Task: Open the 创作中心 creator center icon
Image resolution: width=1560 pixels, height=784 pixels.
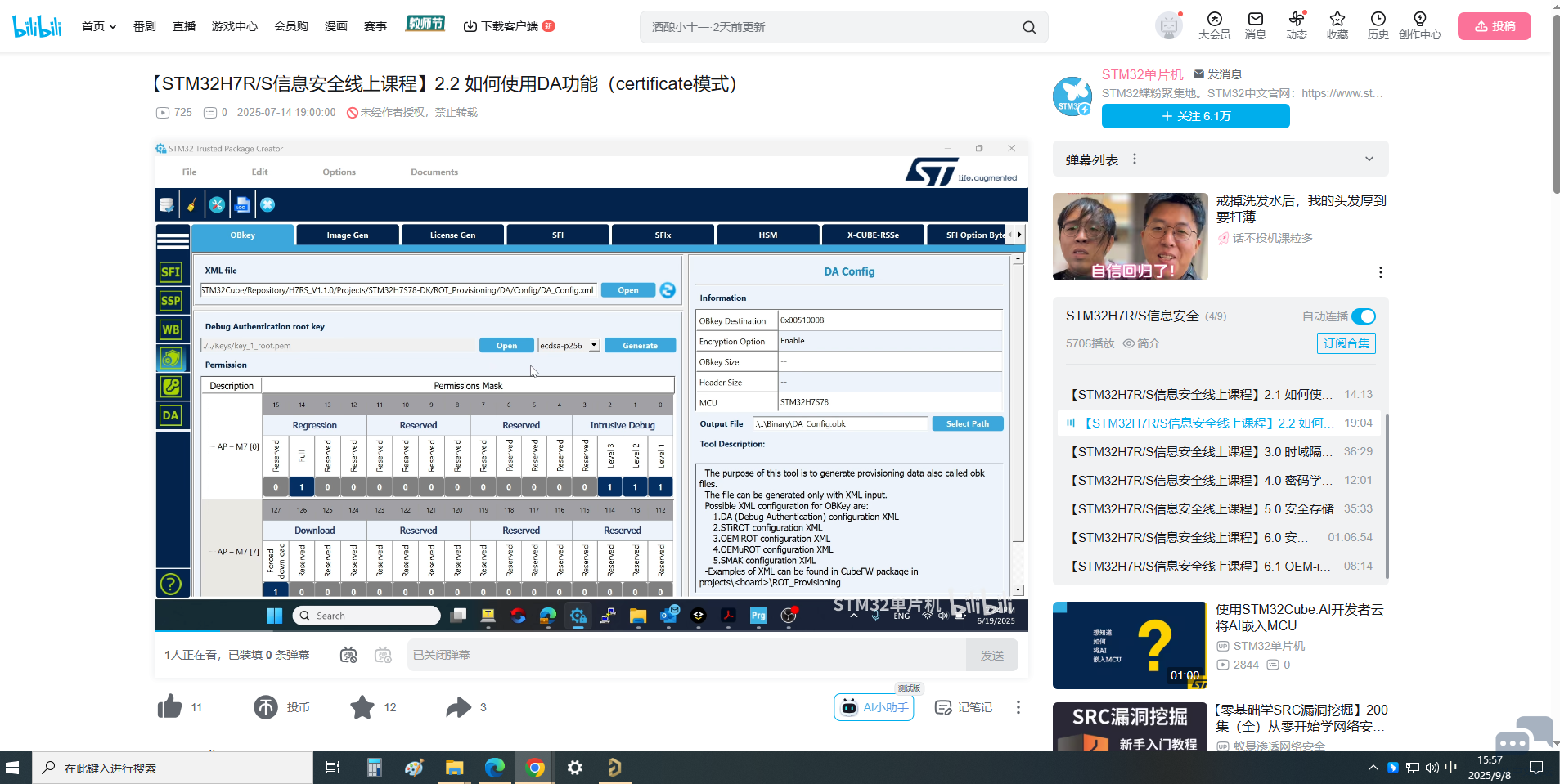Action: click(1420, 25)
